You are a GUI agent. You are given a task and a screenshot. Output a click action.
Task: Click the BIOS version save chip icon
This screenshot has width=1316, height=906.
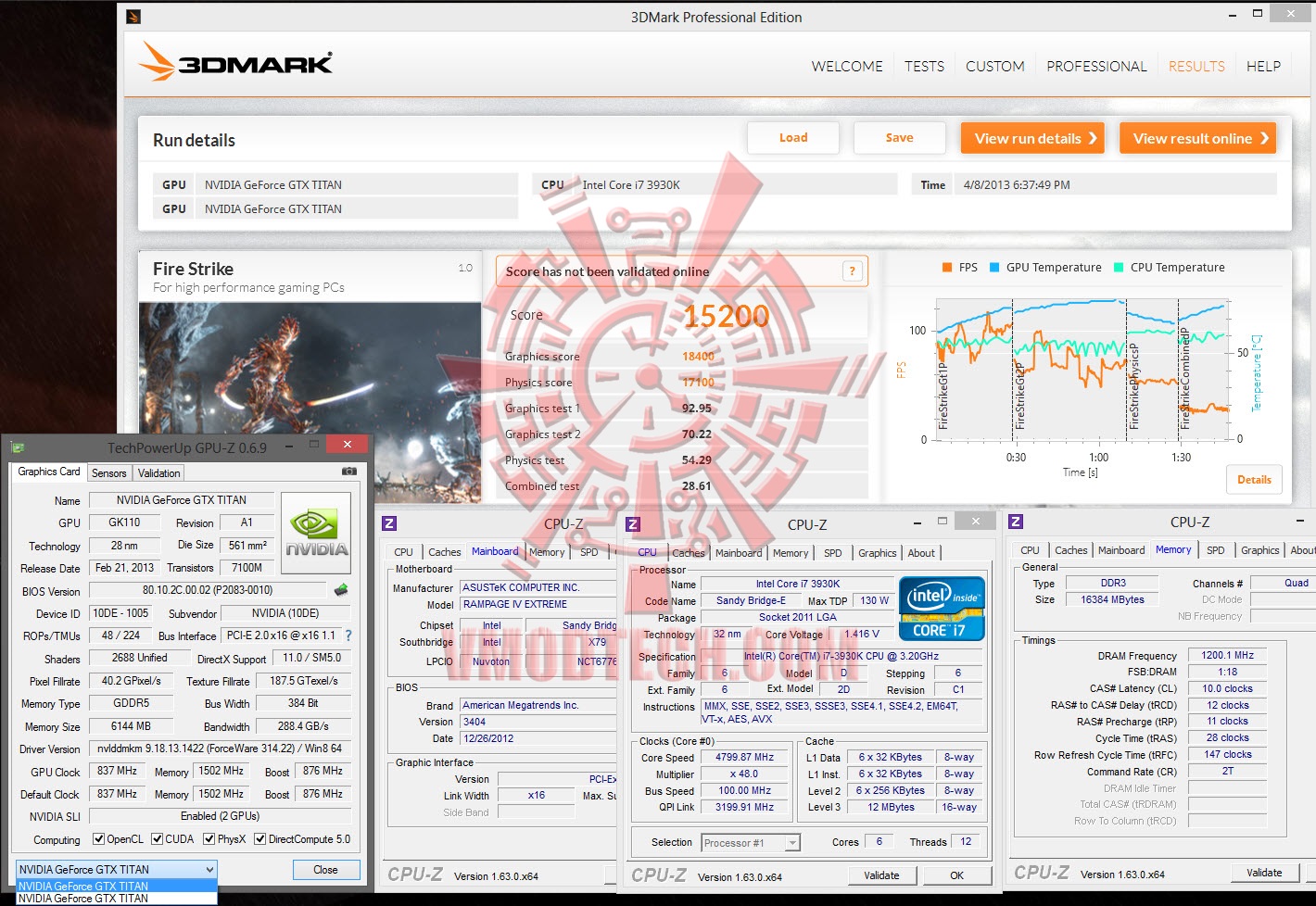341,590
